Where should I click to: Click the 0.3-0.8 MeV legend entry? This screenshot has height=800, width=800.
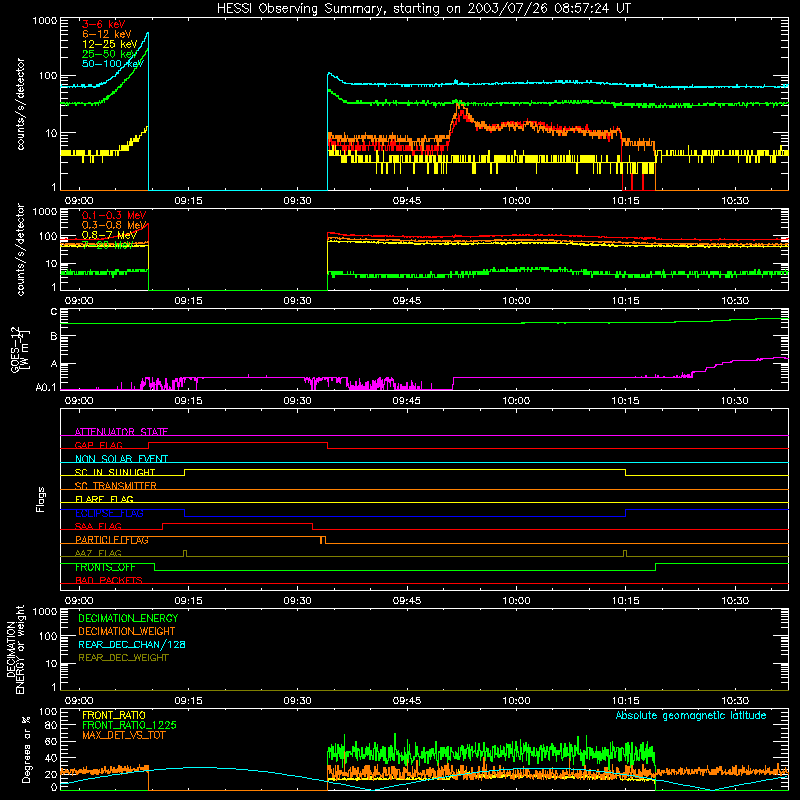(x=114, y=225)
